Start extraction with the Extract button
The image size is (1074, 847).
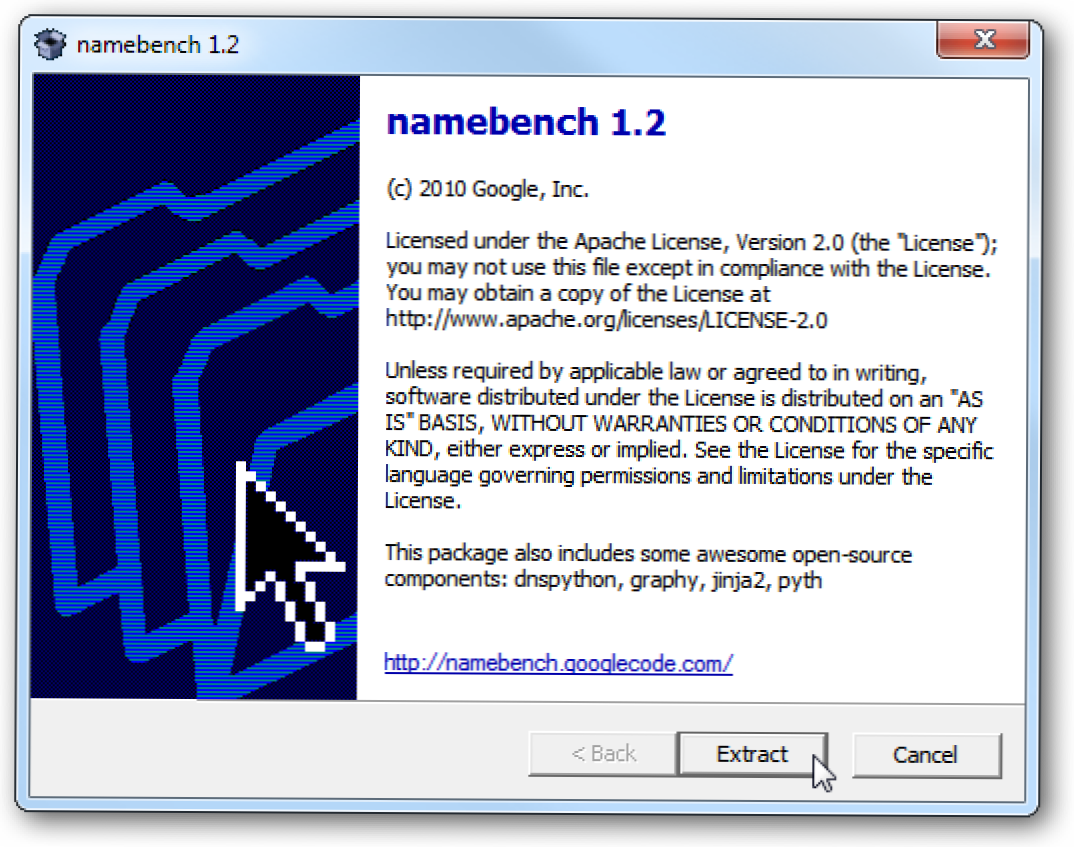pos(752,754)
